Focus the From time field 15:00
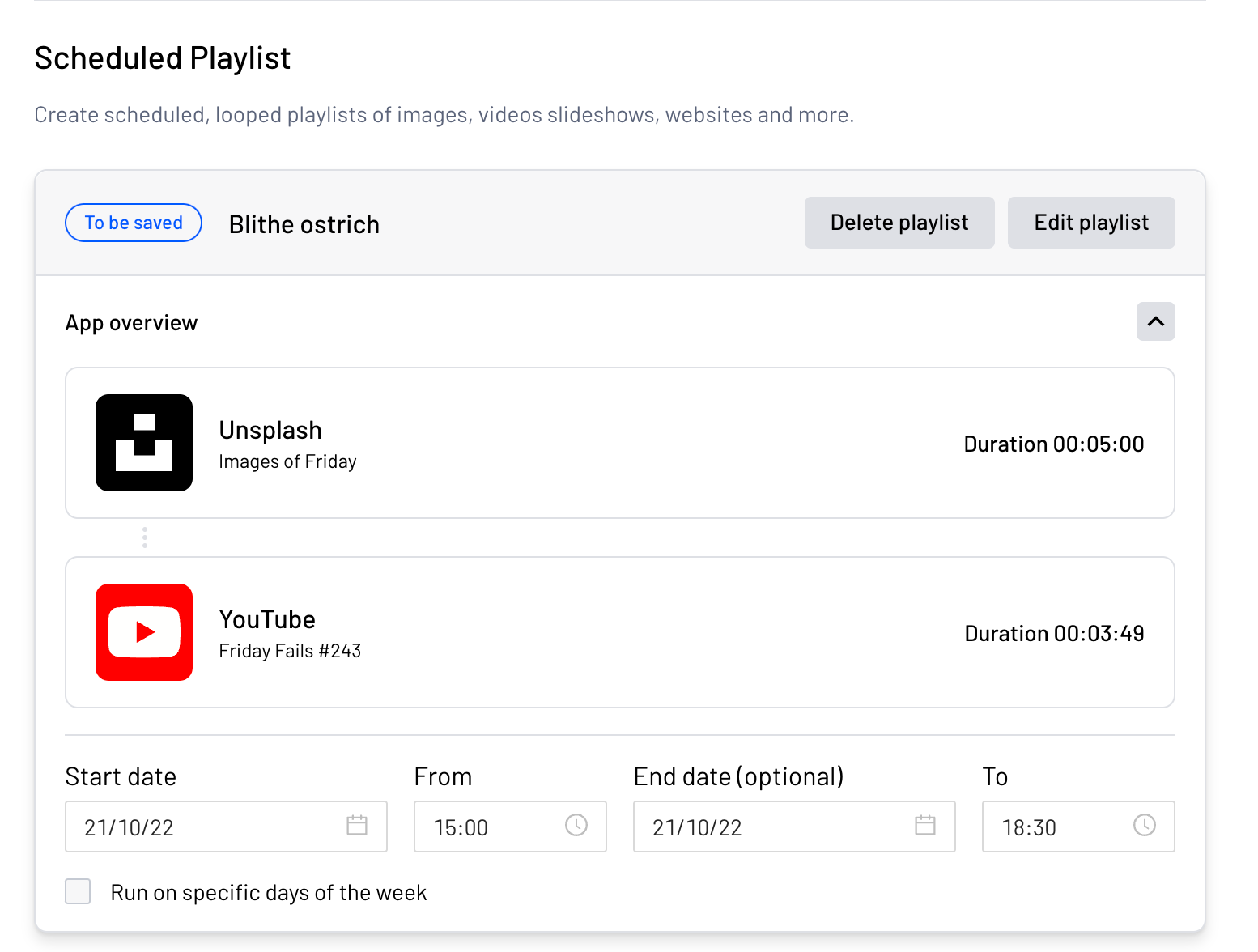 coord(510,827)
